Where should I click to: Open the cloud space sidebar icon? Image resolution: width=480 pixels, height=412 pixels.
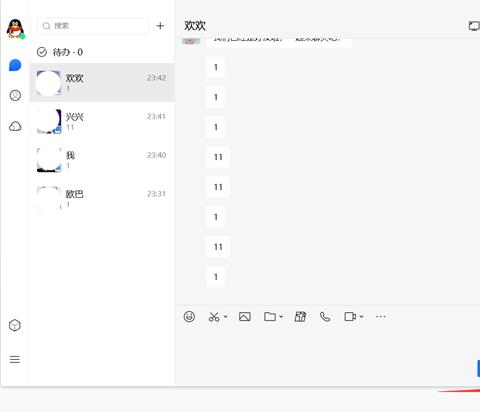pos(15,126)
